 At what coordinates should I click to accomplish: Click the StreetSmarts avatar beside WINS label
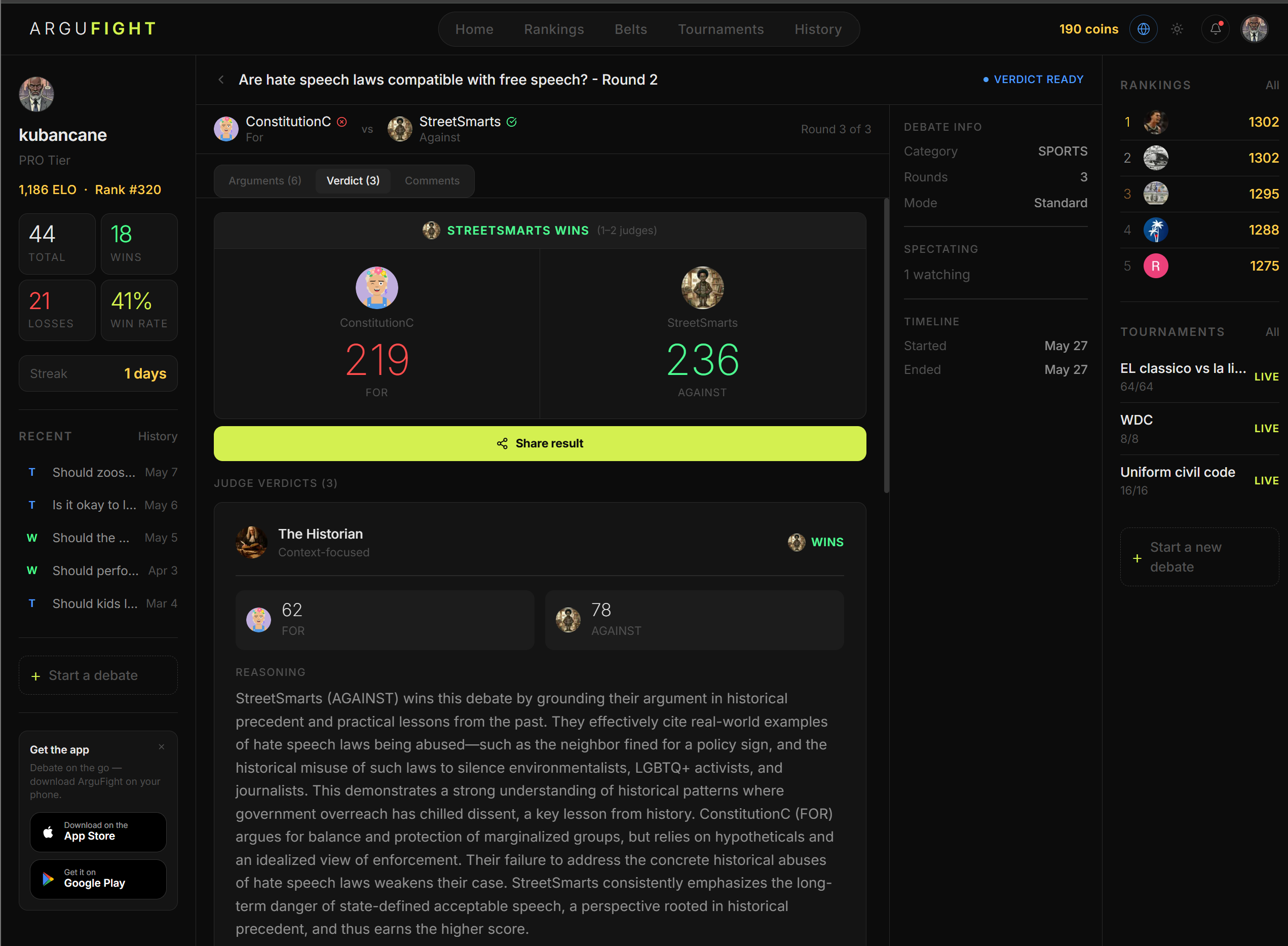(796, 542)
